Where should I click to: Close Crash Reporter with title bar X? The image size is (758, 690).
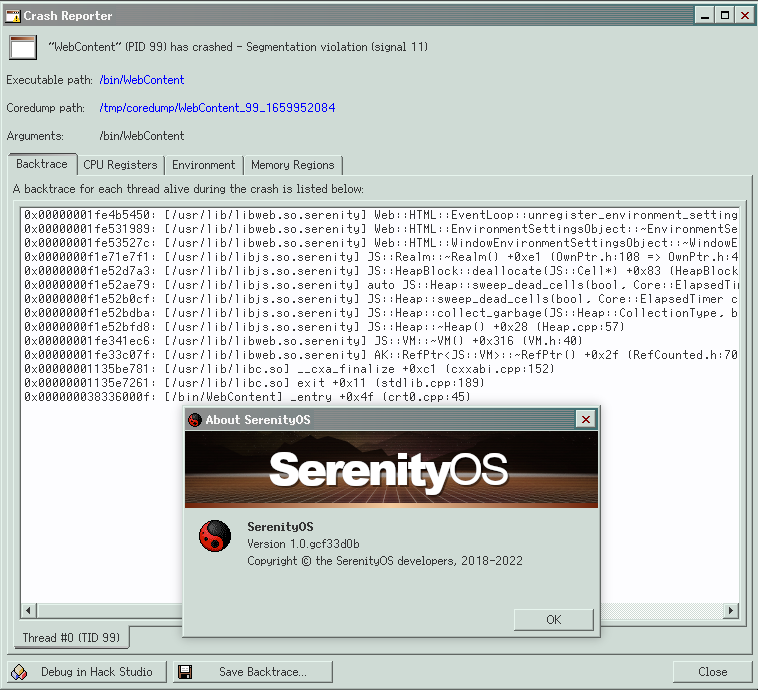coord(745,15)
